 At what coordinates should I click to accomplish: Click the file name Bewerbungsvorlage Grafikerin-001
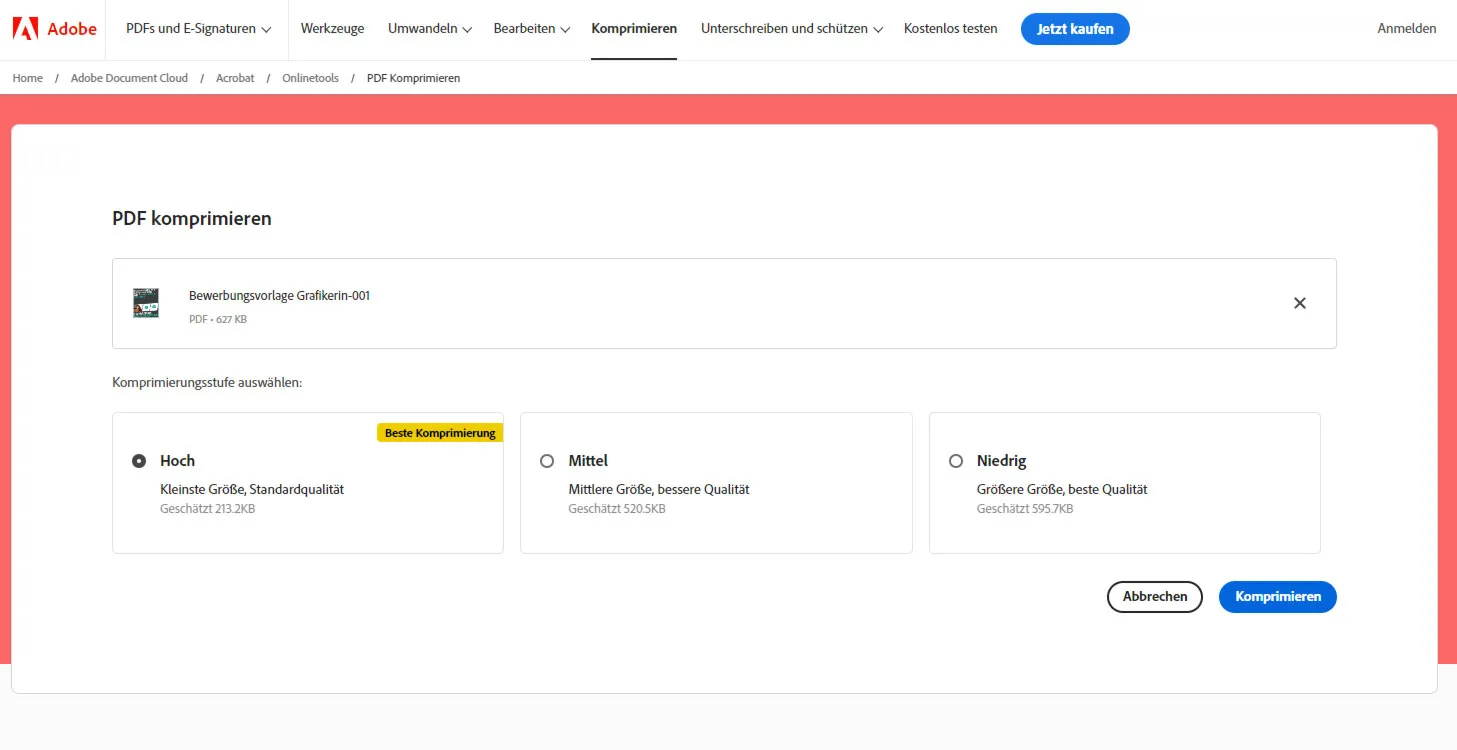click(x=279, y=296)
